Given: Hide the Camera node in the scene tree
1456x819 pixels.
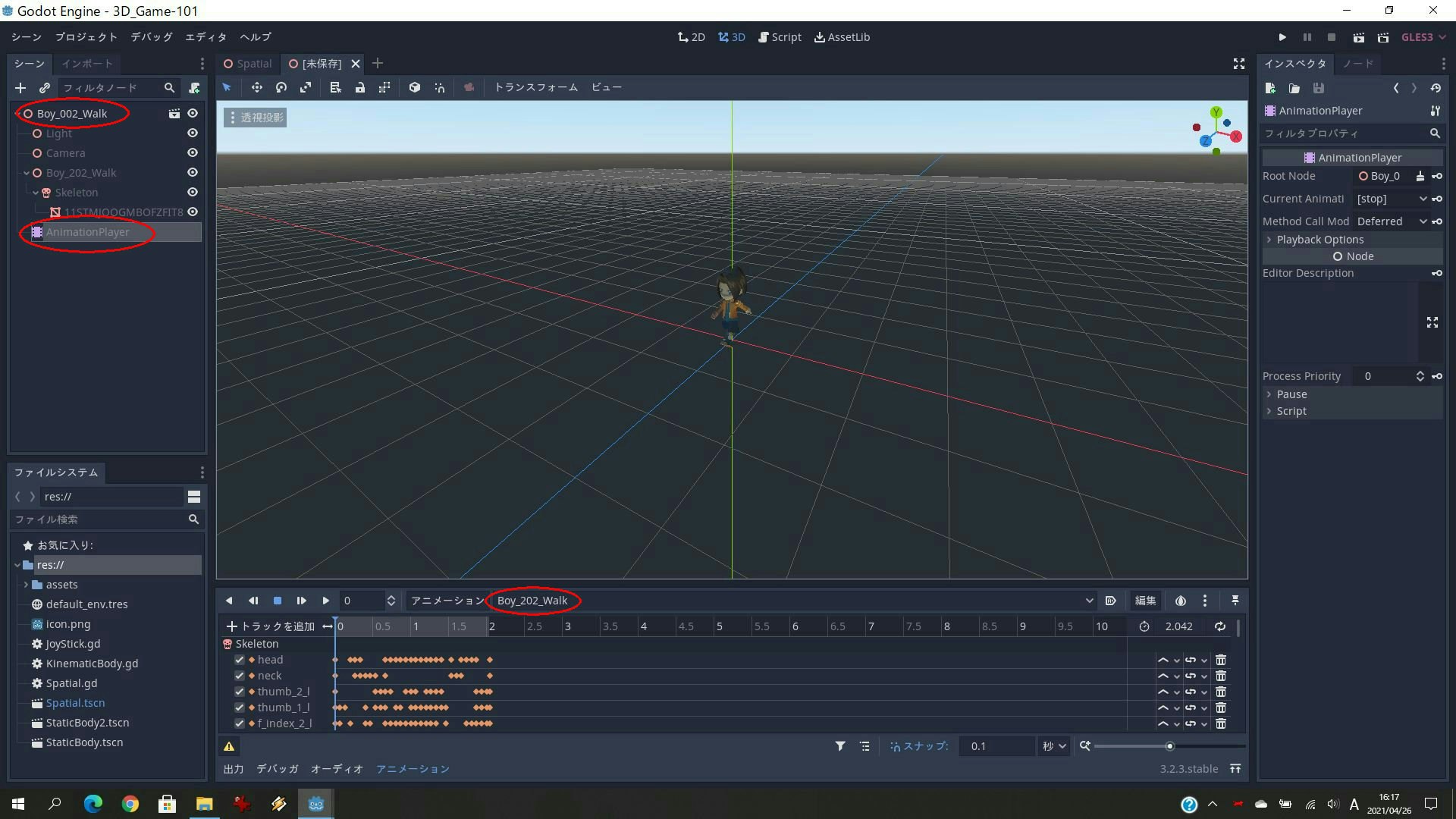Looking at the screenshot, I should [192, 152].
